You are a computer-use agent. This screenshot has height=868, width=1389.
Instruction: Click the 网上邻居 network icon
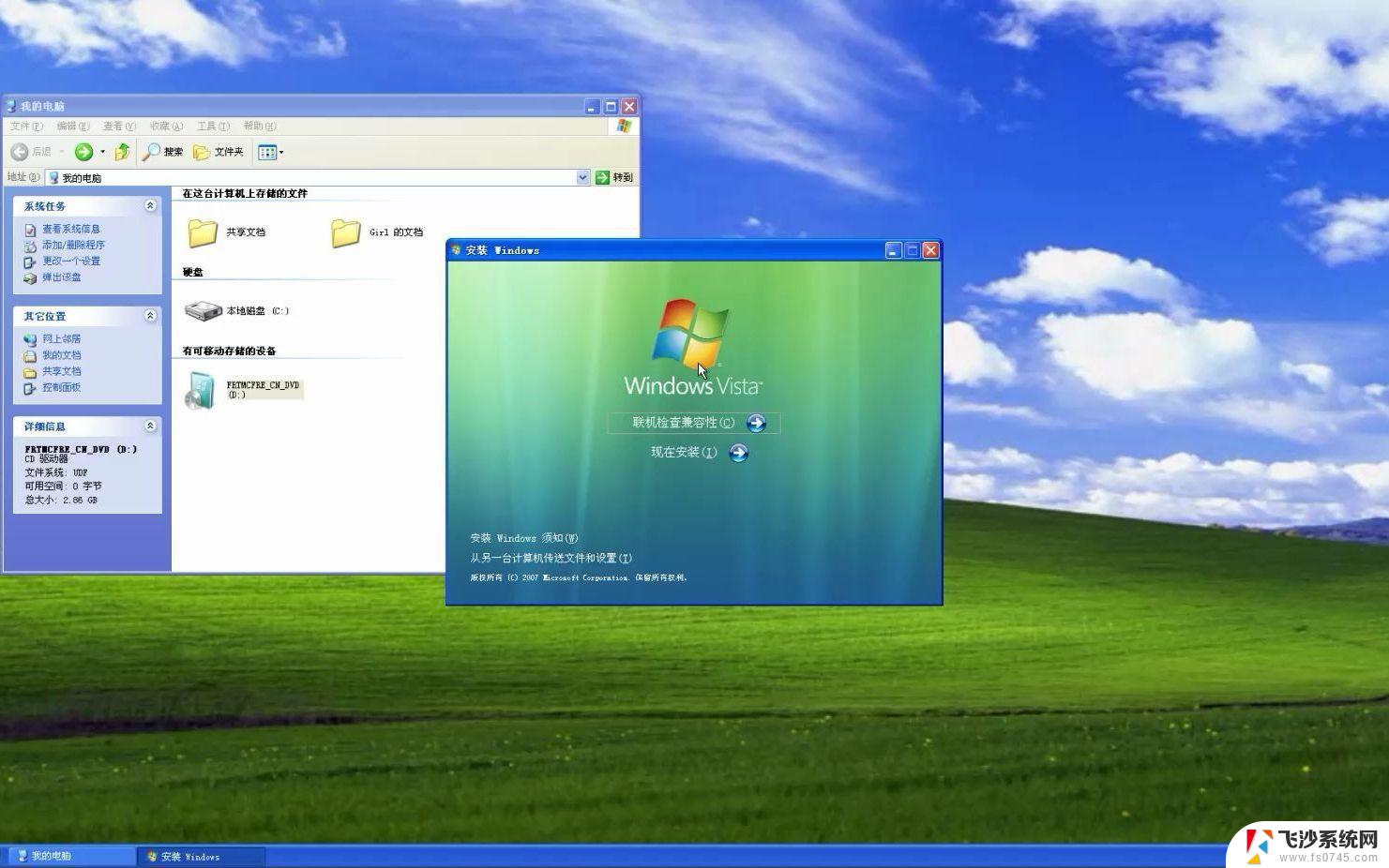pos(30,339)
